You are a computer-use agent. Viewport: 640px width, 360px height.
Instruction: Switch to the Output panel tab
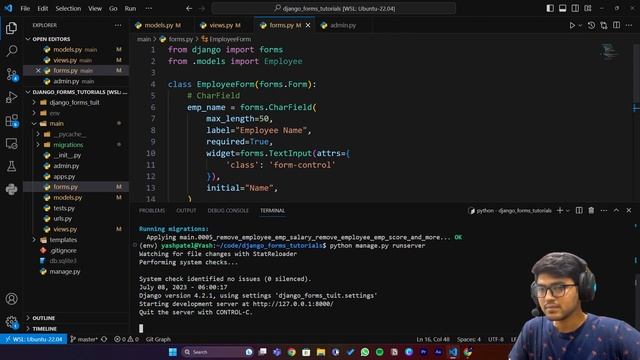point(186,211)
